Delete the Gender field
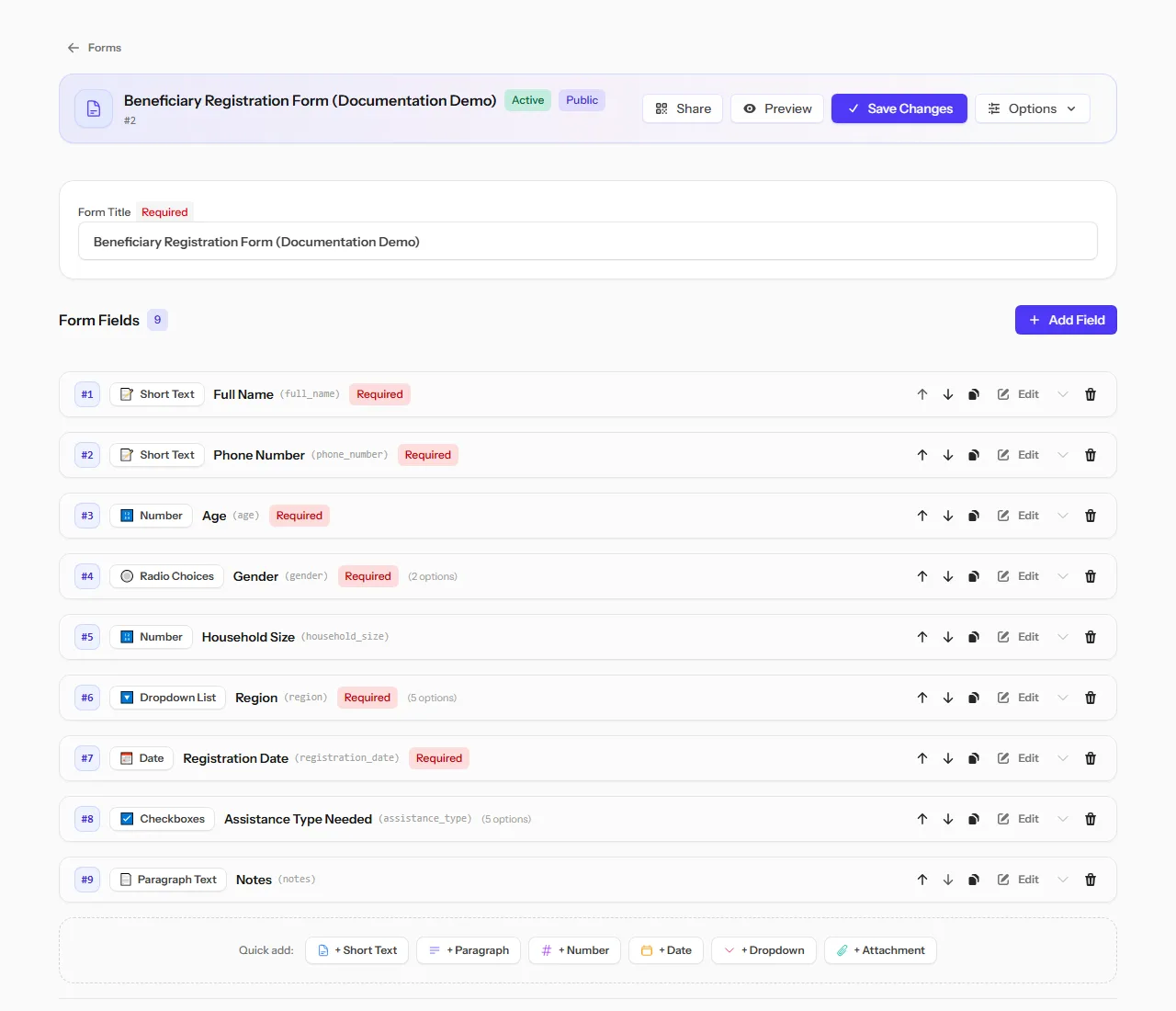 click(1091, 576)
